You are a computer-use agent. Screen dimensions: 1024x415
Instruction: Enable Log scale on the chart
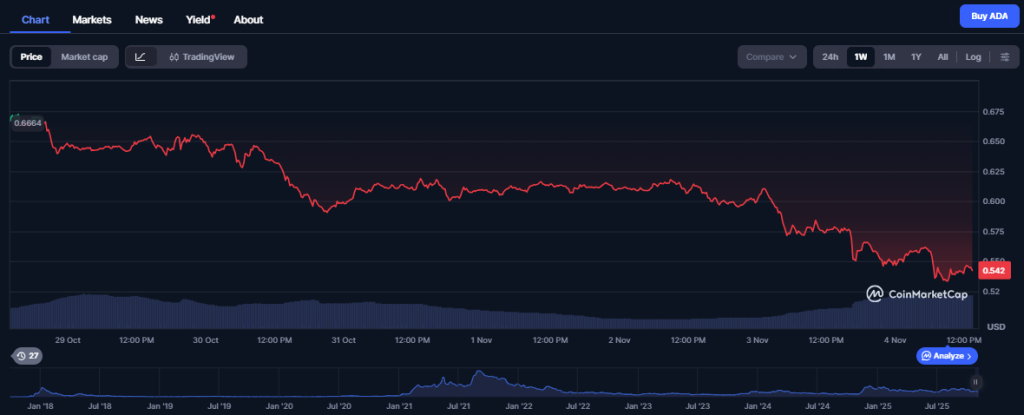pos(973,57)
